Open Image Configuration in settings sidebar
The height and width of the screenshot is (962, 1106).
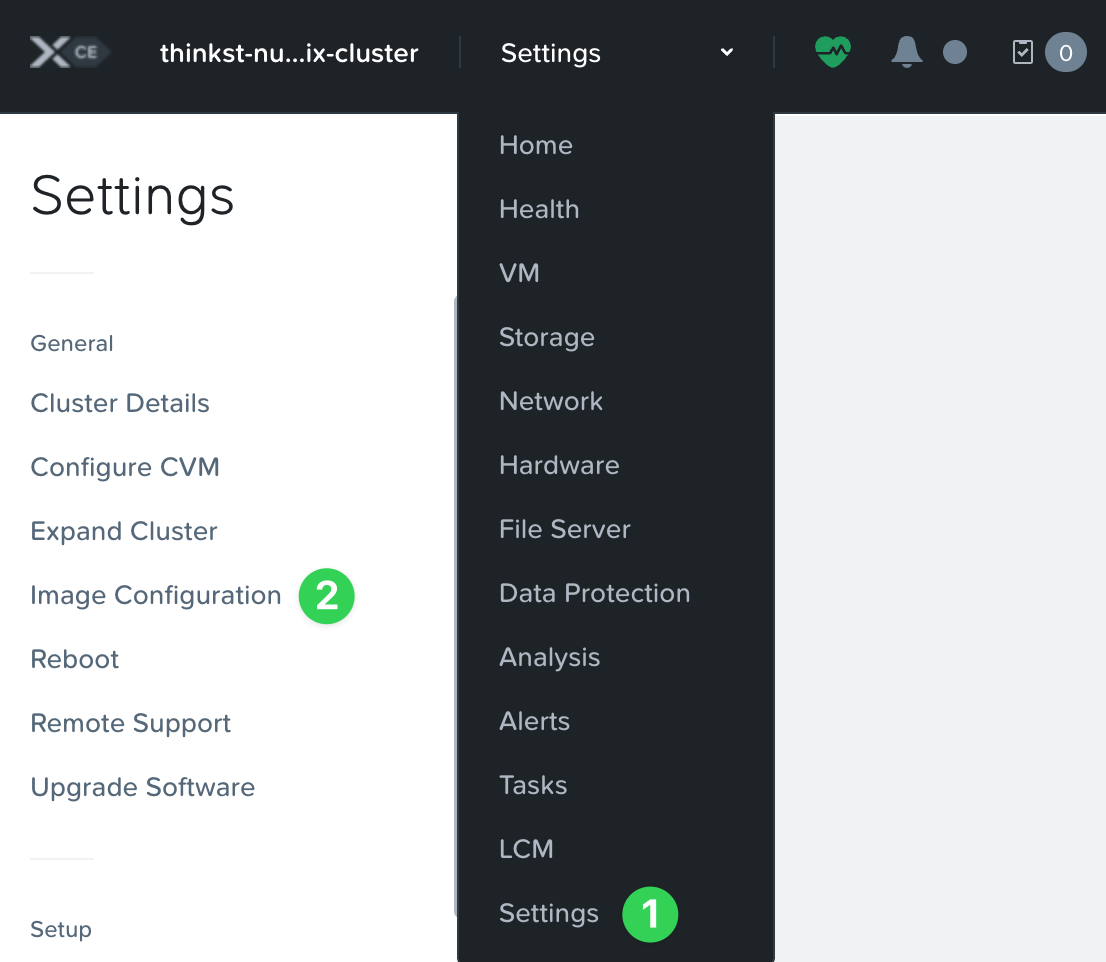click(156, 595)
